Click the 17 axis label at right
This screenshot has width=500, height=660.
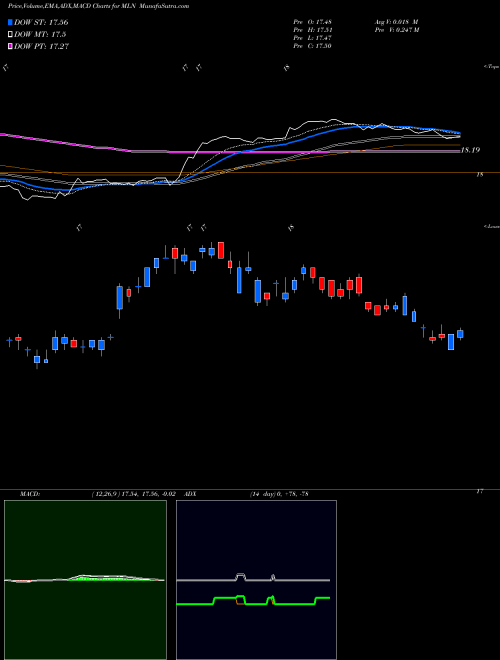pos(480,491)
